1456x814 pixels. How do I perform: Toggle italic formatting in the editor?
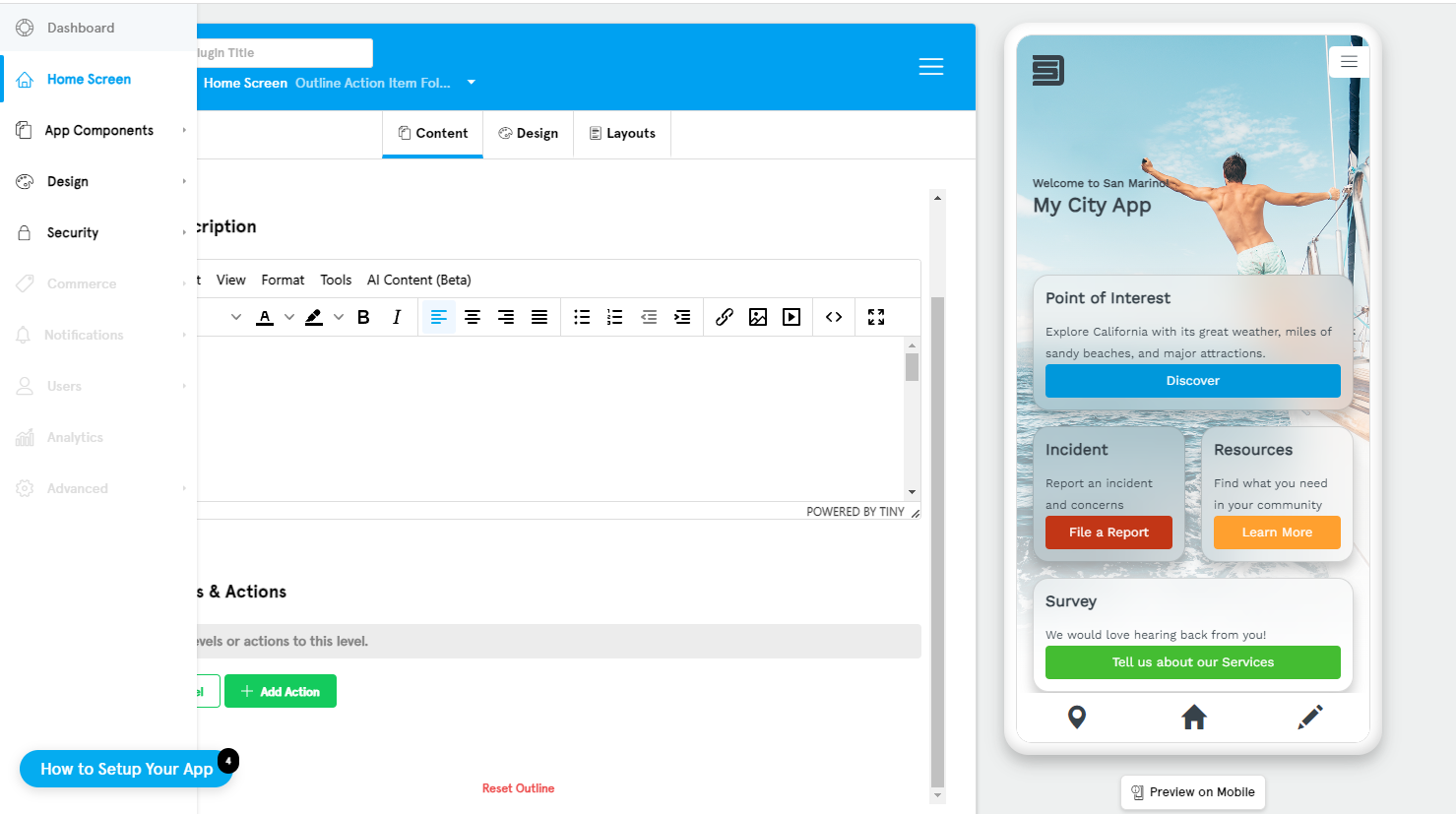pos(396,317)
